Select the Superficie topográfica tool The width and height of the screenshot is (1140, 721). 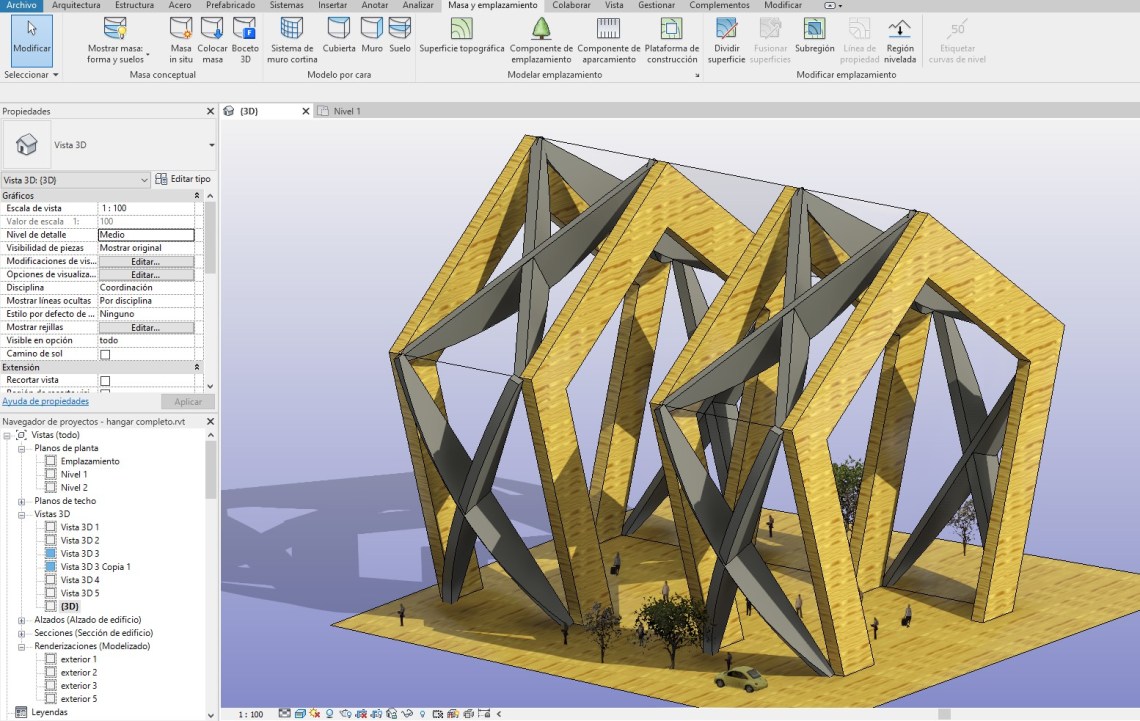tap(461, 29)
